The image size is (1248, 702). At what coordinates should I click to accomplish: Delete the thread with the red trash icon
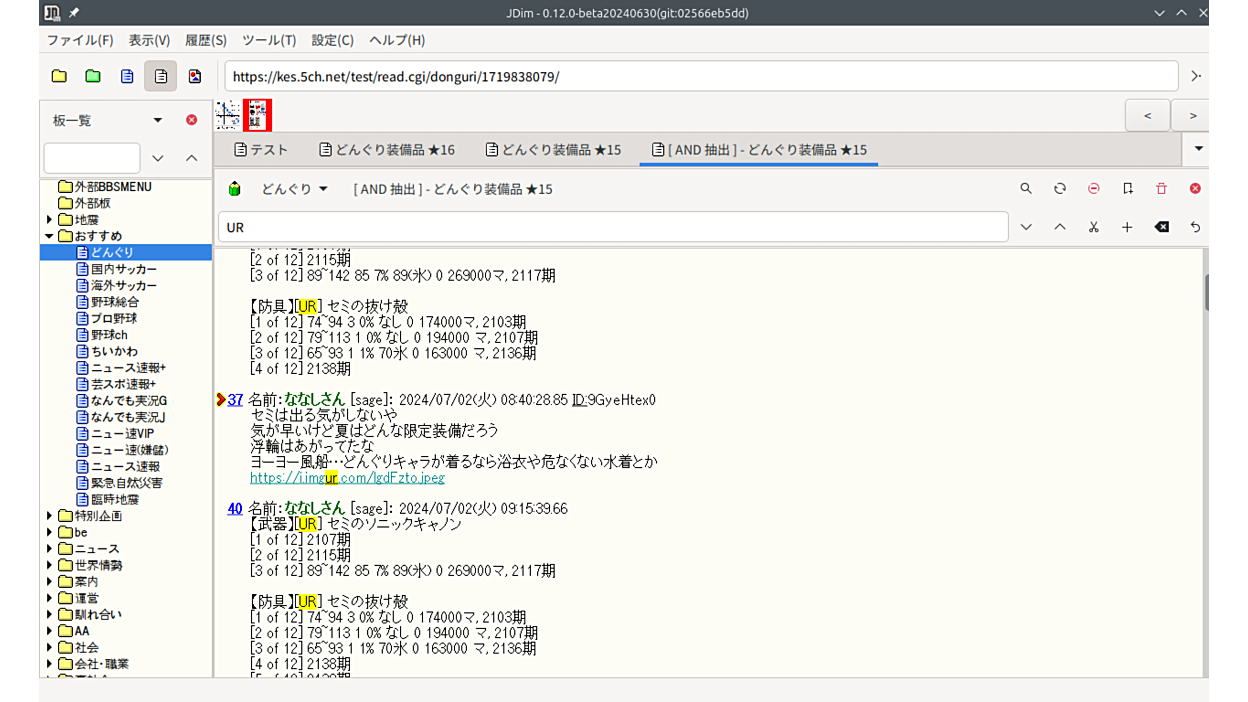[1161, 189]
